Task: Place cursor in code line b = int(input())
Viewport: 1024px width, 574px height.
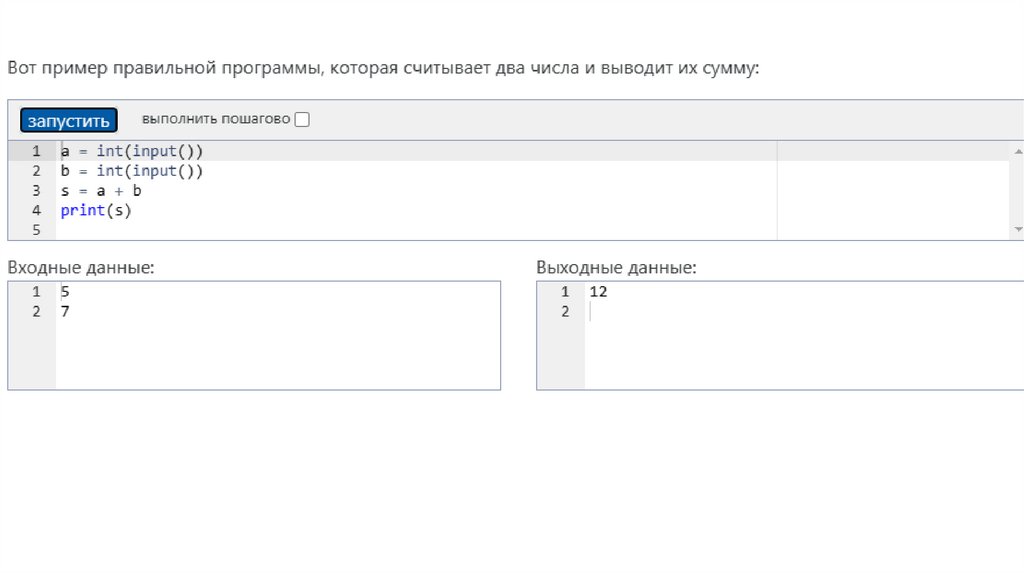Action: click(132, 171)
